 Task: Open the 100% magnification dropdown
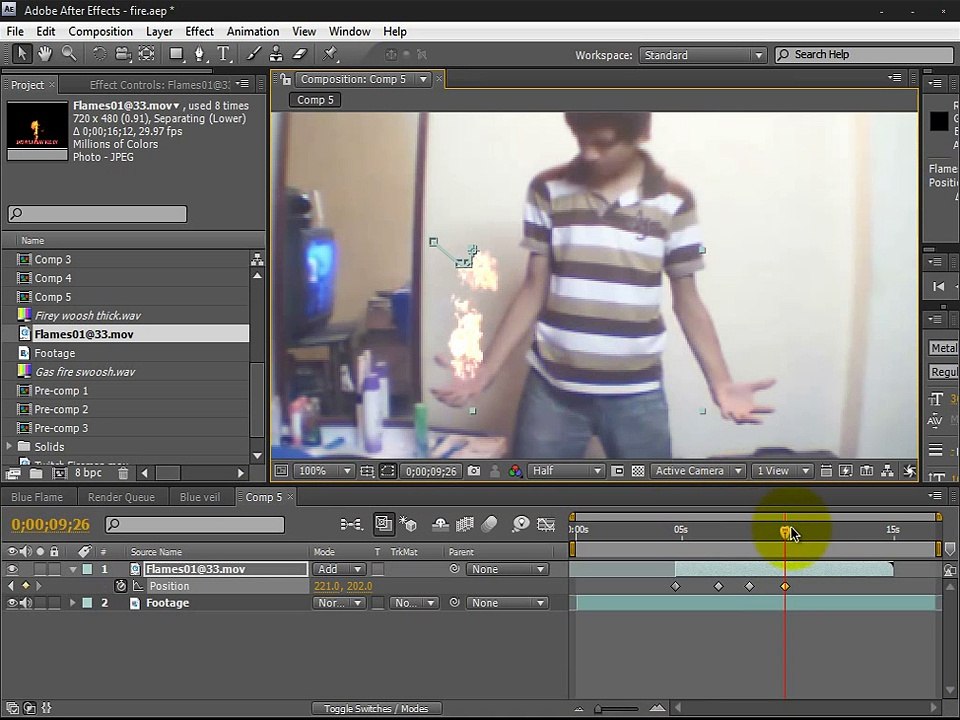point(324,471)
